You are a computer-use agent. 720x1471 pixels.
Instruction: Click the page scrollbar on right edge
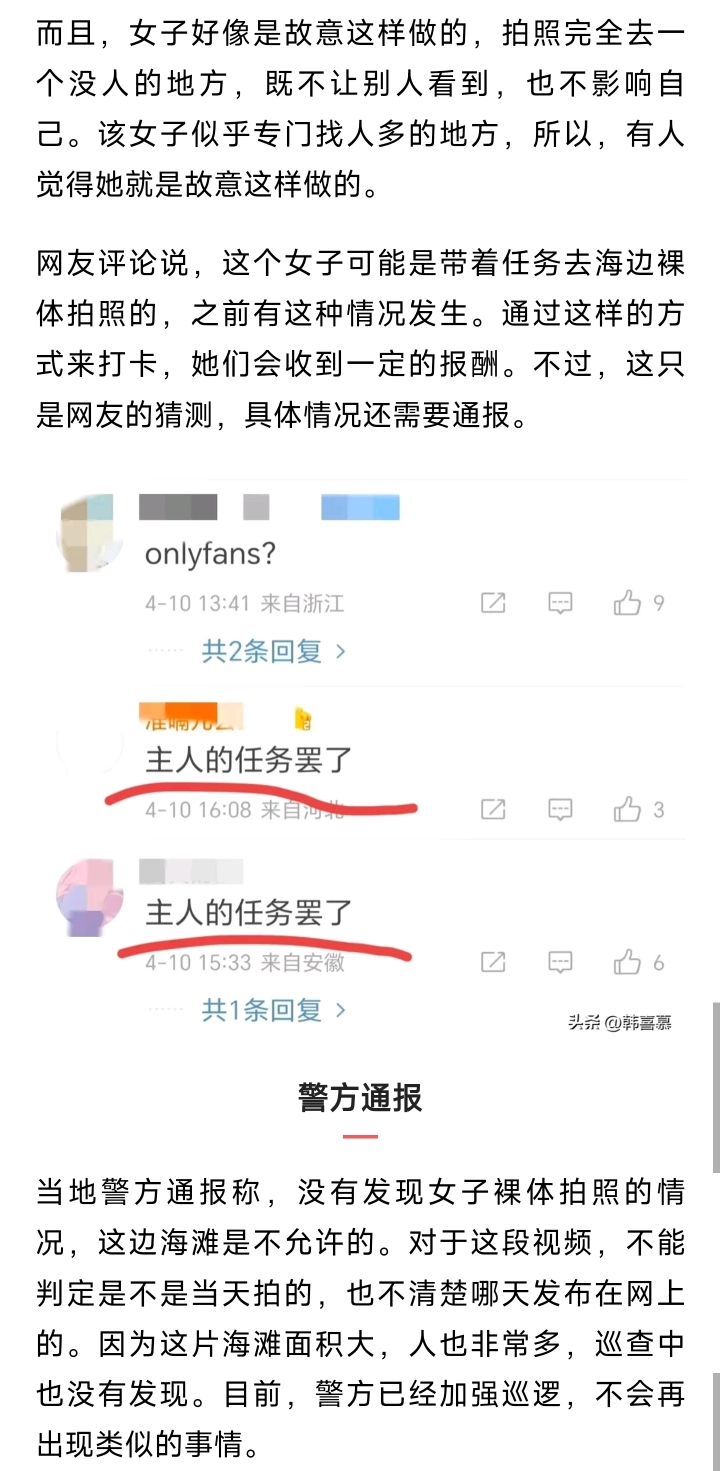tap(715, 1087)
